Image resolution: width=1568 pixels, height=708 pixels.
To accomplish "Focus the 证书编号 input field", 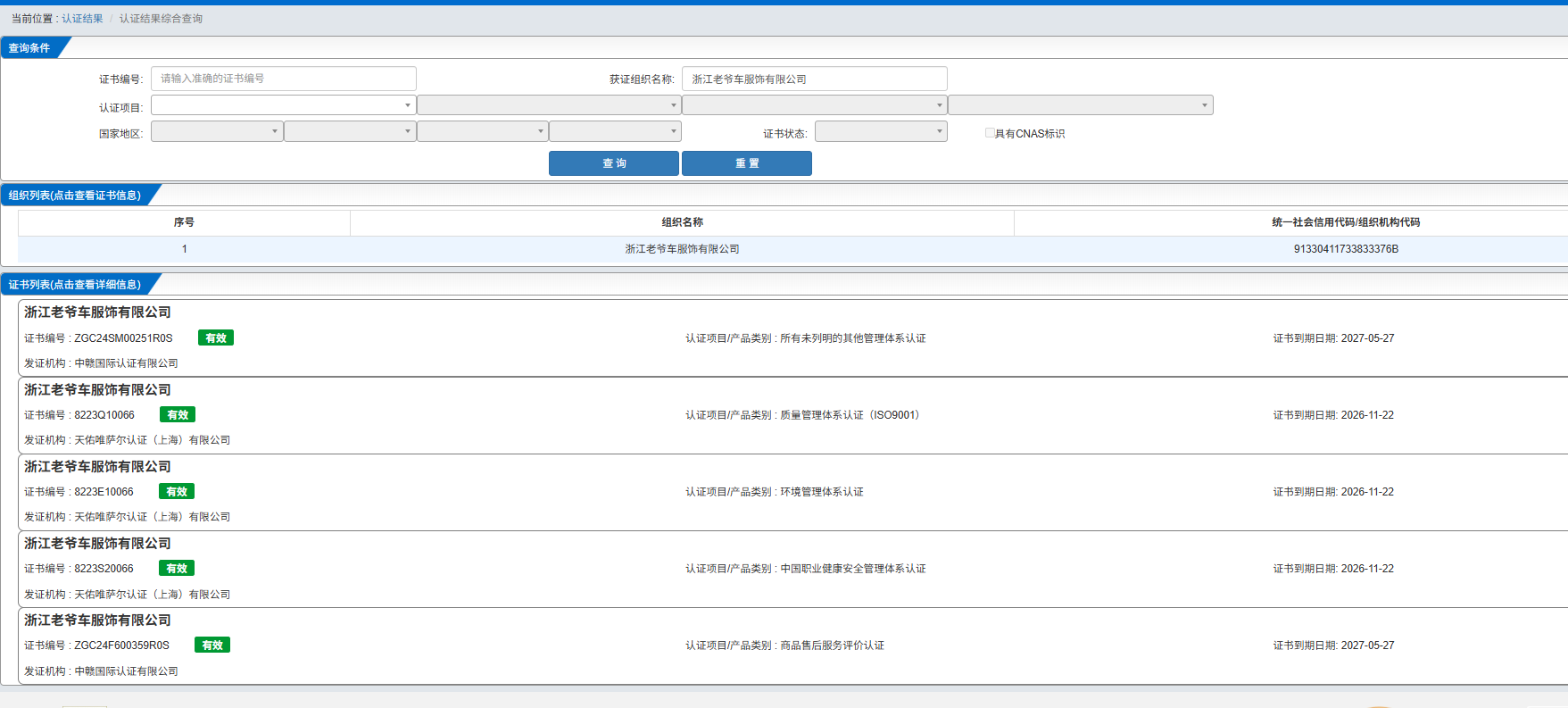I will [x=284, y=79].
